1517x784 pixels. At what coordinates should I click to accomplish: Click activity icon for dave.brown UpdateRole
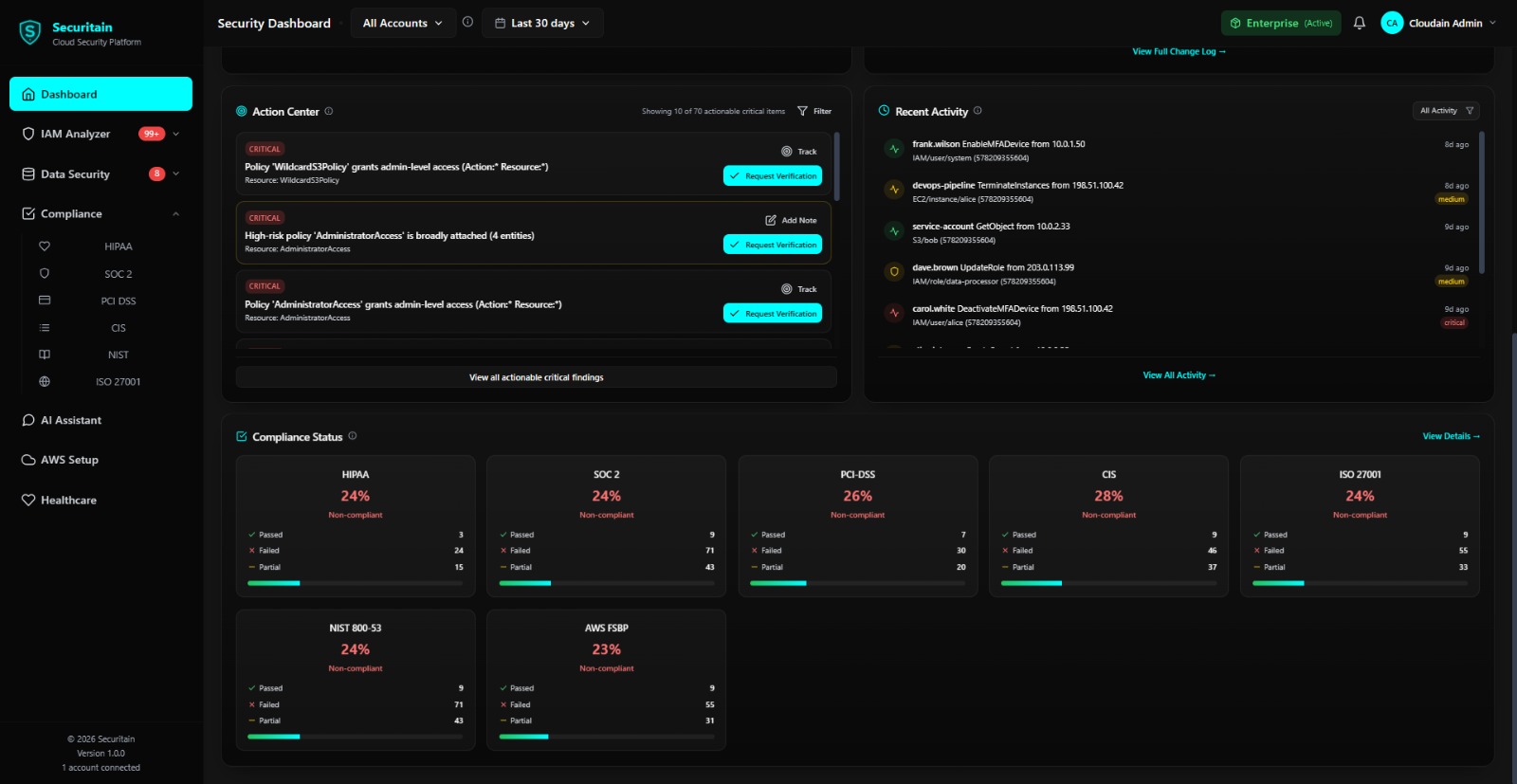(x=894, y=272)
